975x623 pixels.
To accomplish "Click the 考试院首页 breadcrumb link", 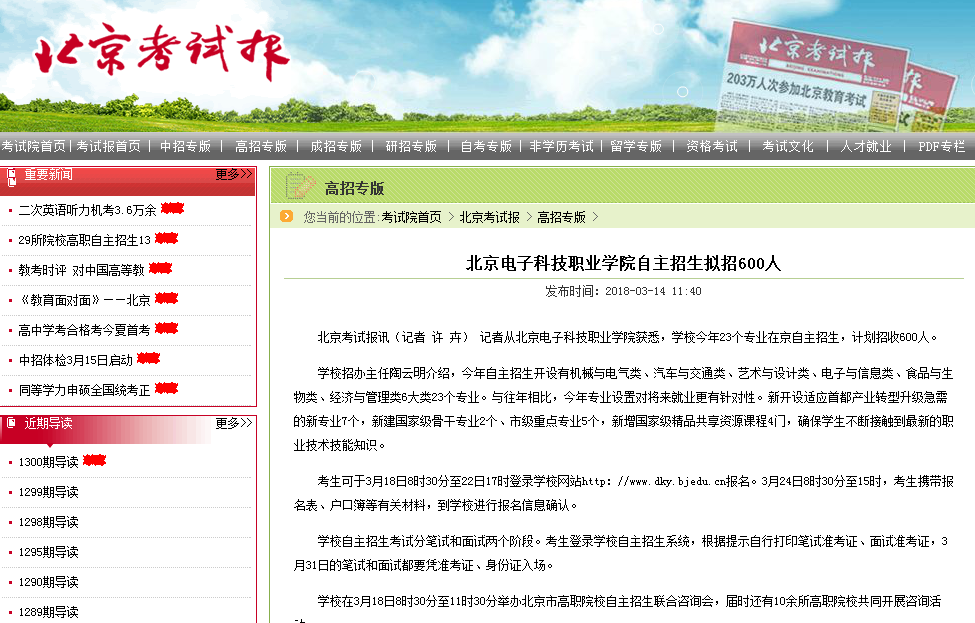I will pos(411,217).
